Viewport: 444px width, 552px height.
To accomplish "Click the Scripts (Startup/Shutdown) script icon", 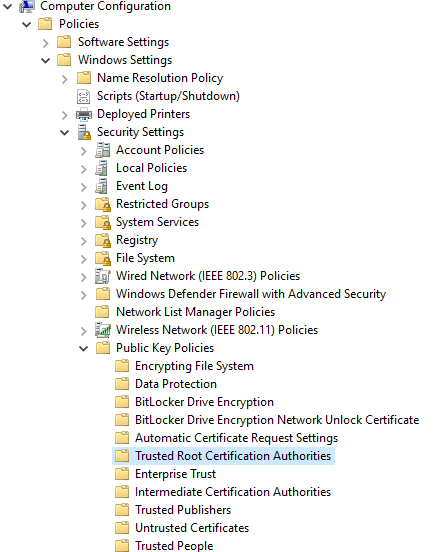I will coord(83,96).
